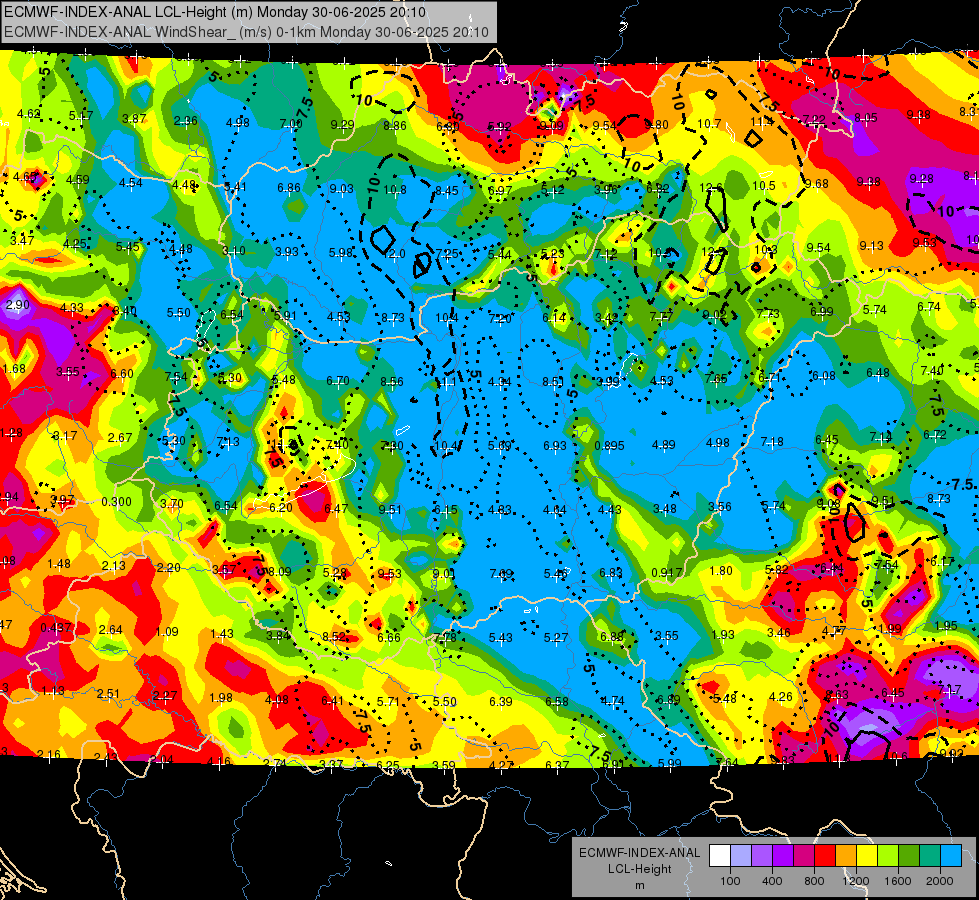979x900 pixels.
Task: Click the map value 1.09
Action: pos(167,631)
